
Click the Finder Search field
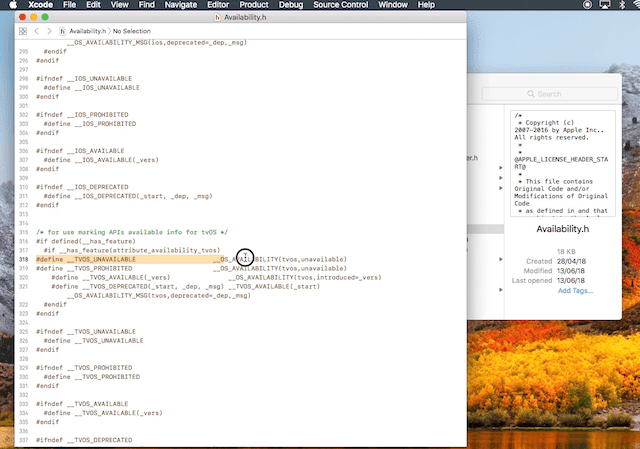(x=558, y=94)
